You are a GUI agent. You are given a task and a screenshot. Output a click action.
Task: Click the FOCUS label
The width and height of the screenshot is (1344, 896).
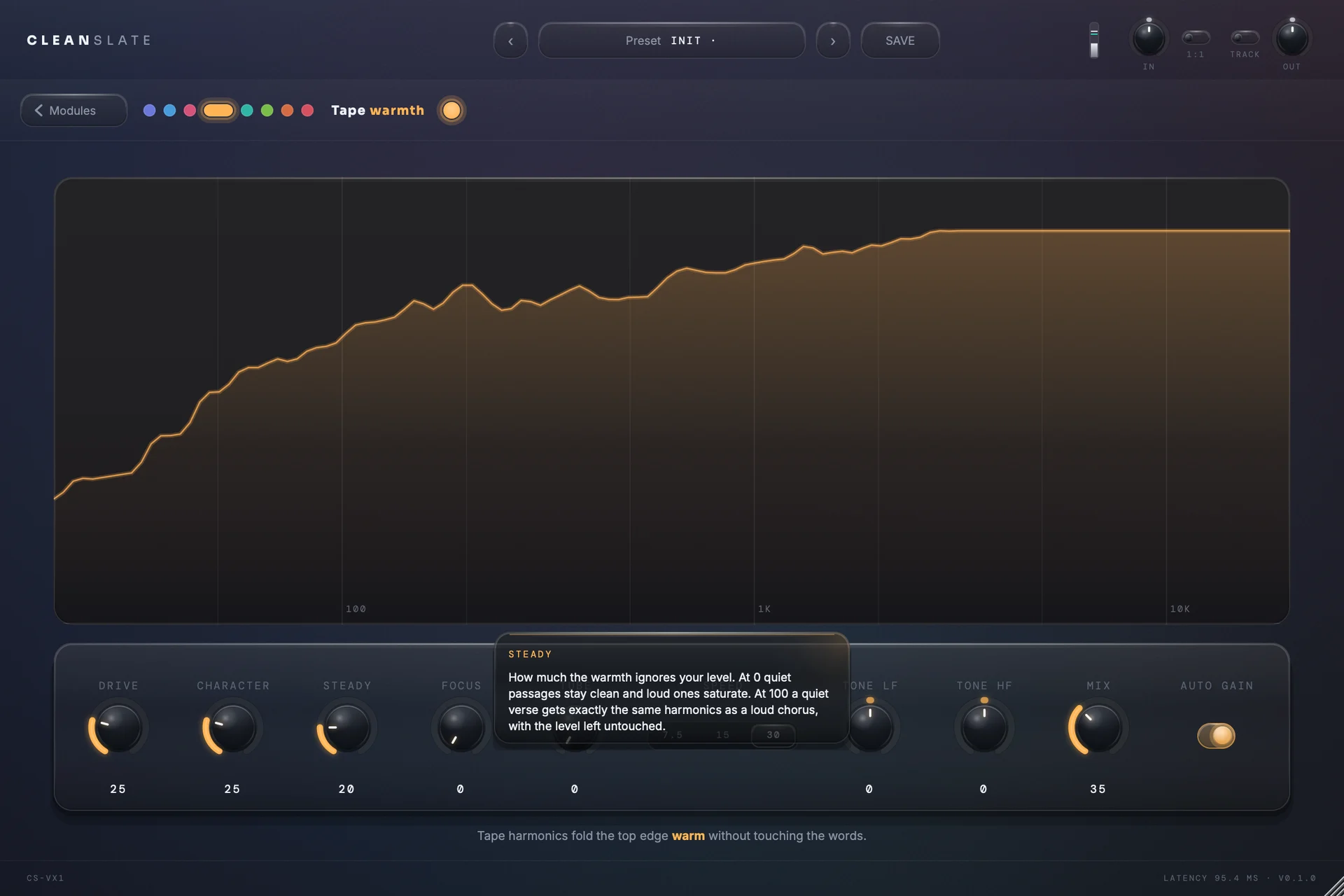(x=461, y=686)
